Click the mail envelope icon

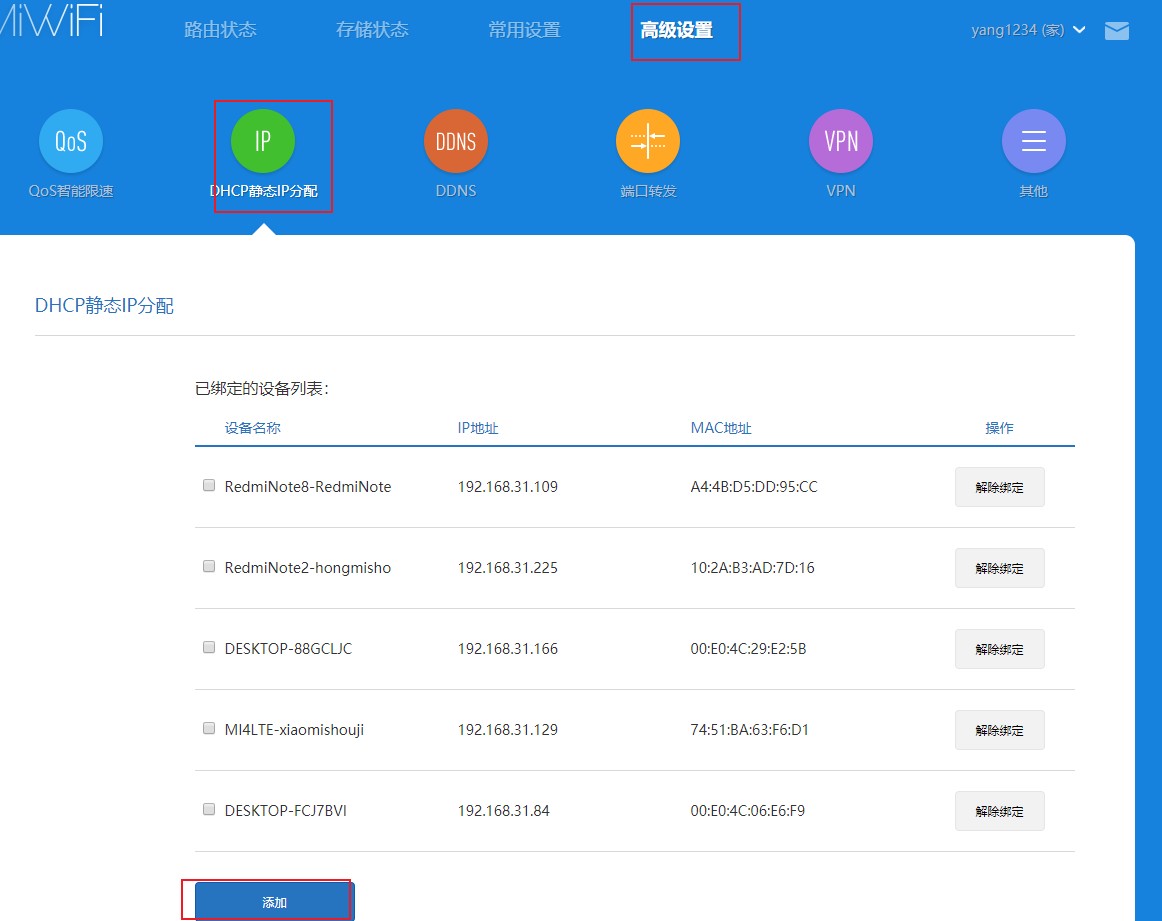tap(1116, 31)
